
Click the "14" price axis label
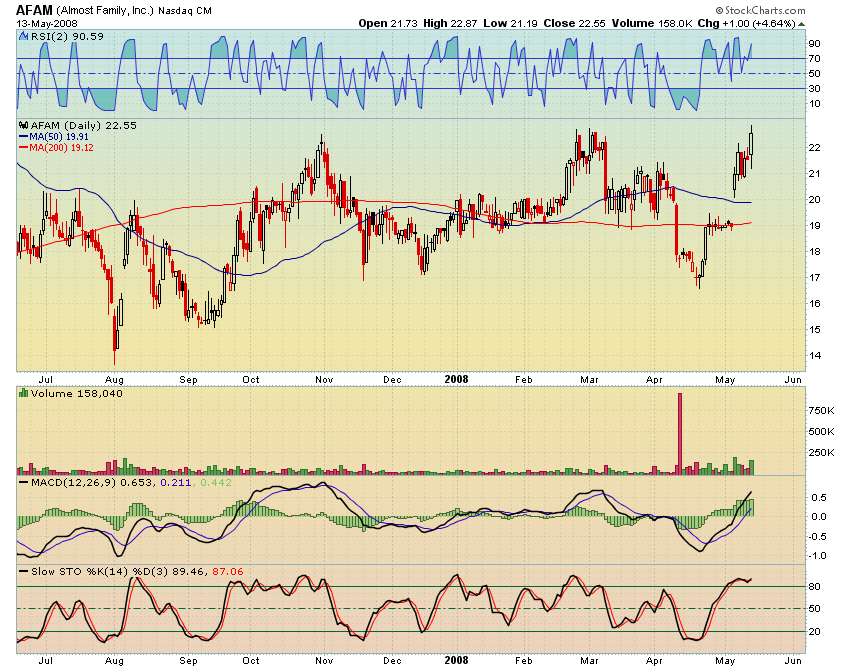coord(814,356)
